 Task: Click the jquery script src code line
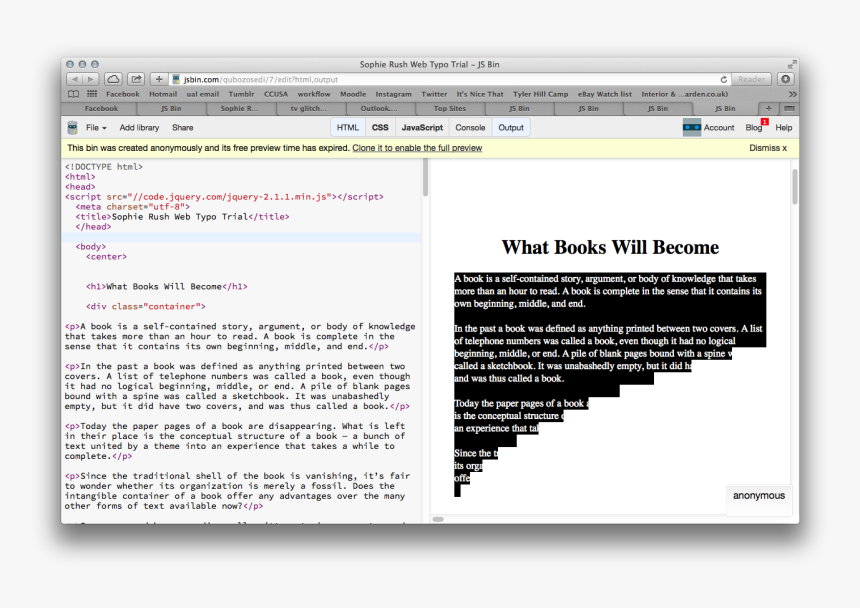[x=224, y=197]
